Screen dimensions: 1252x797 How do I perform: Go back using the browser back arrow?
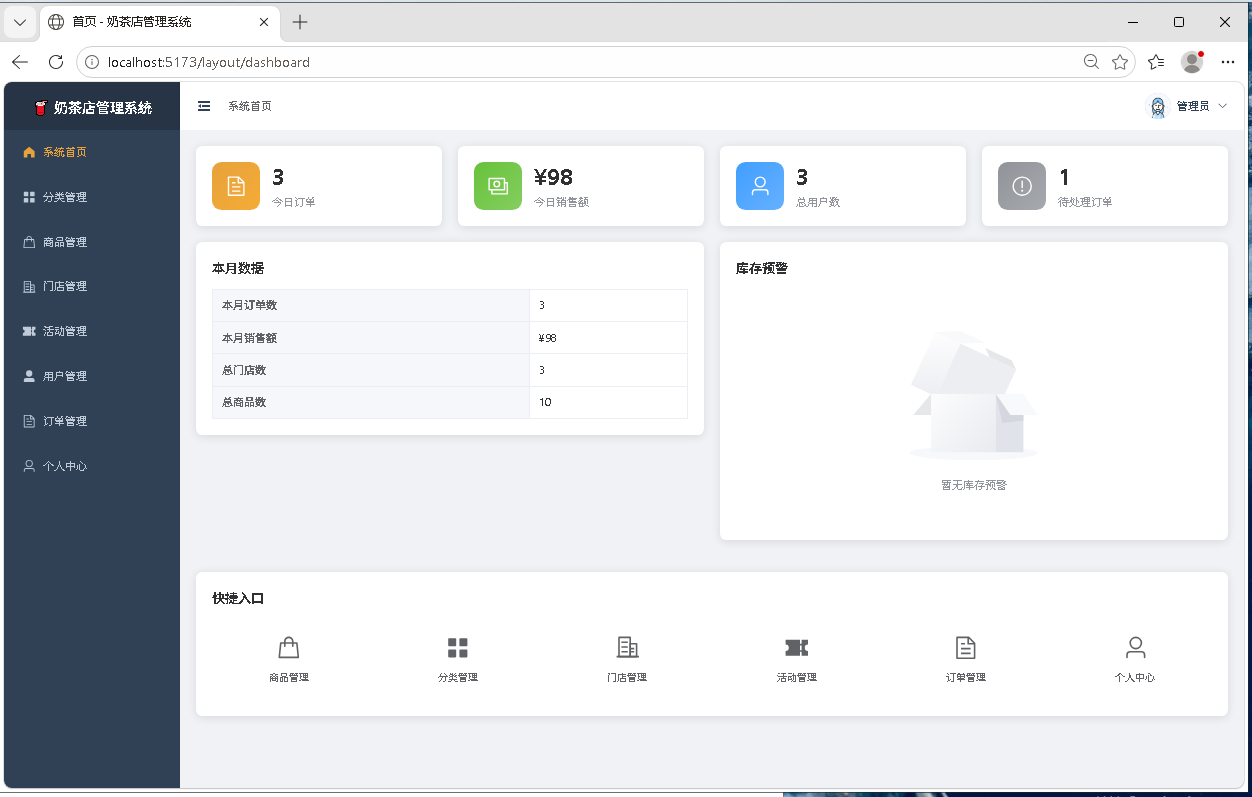point(20,62)
